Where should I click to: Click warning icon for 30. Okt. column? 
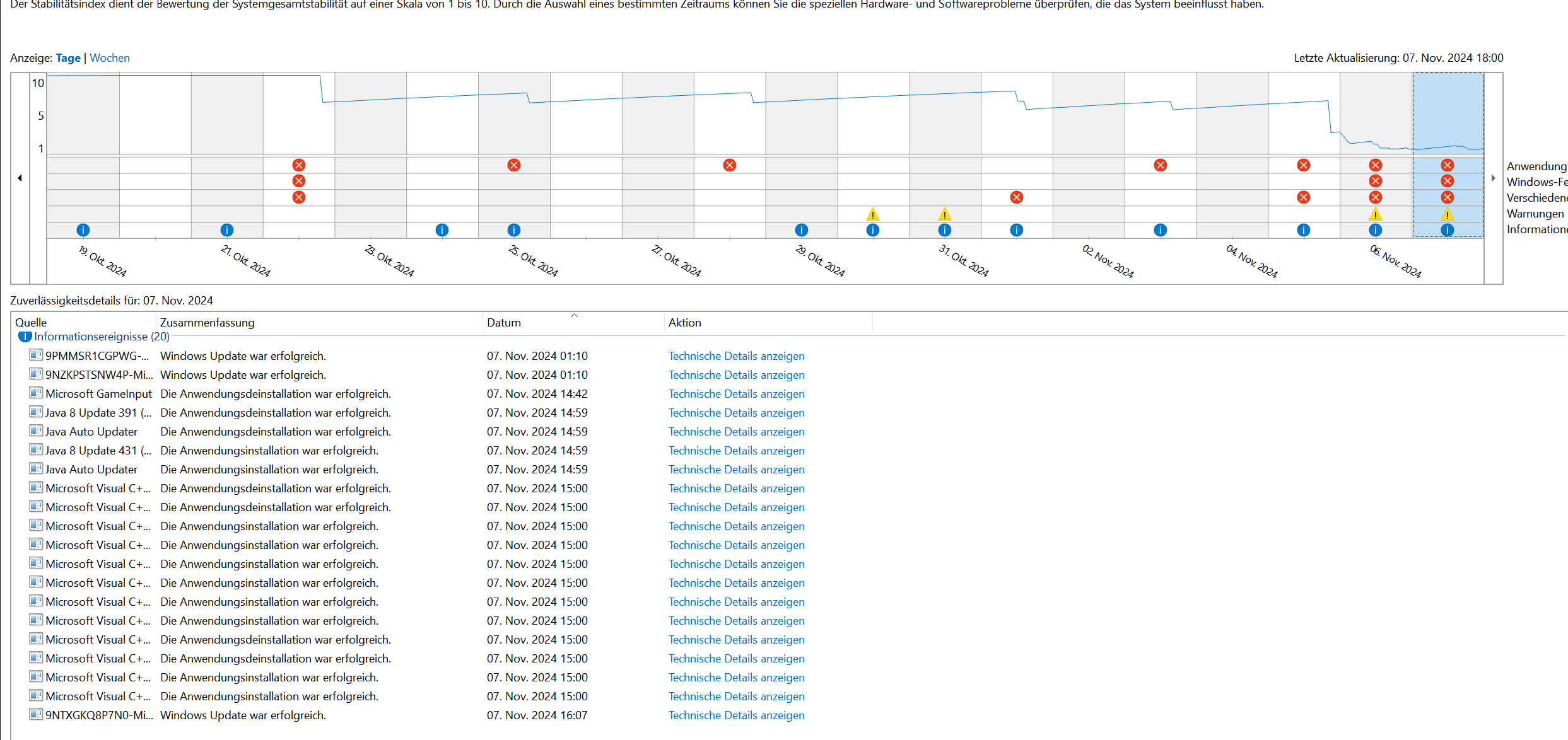(872, 214)
